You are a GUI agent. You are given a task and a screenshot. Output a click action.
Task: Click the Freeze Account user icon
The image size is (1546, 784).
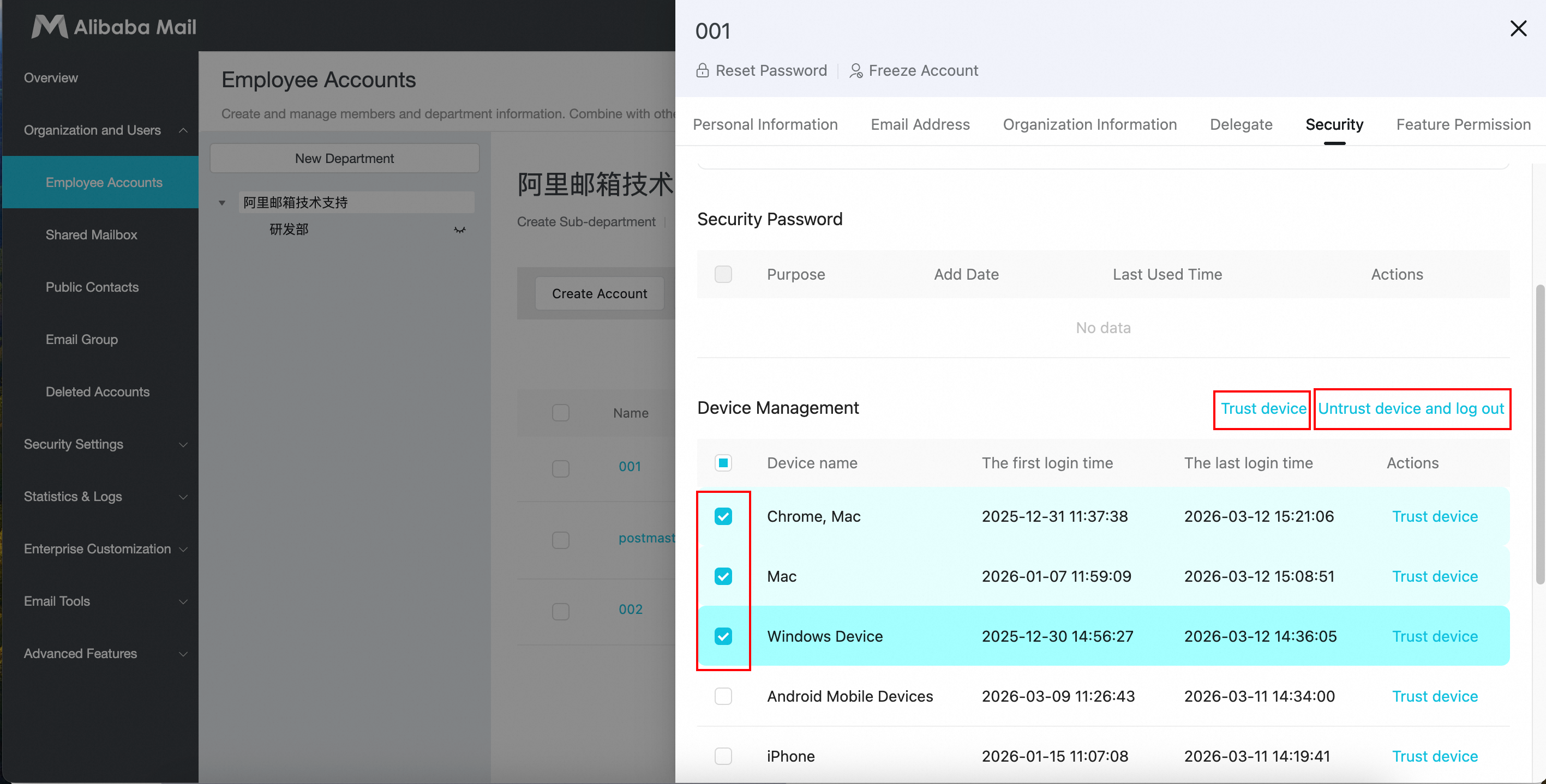pyautogui.click(x=856, y=71)
